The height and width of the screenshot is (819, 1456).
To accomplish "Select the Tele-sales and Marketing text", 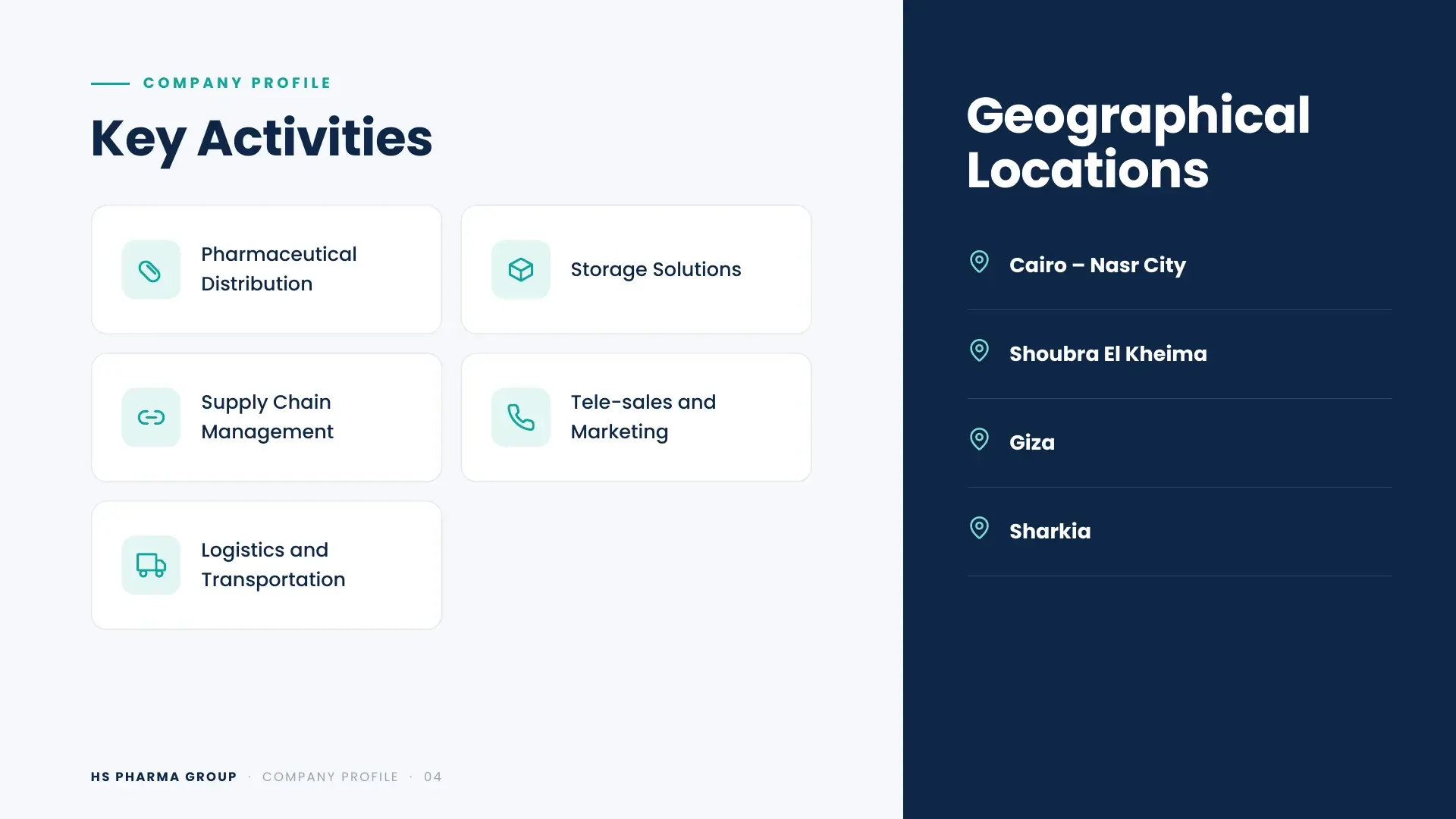I will click(643, 417).
